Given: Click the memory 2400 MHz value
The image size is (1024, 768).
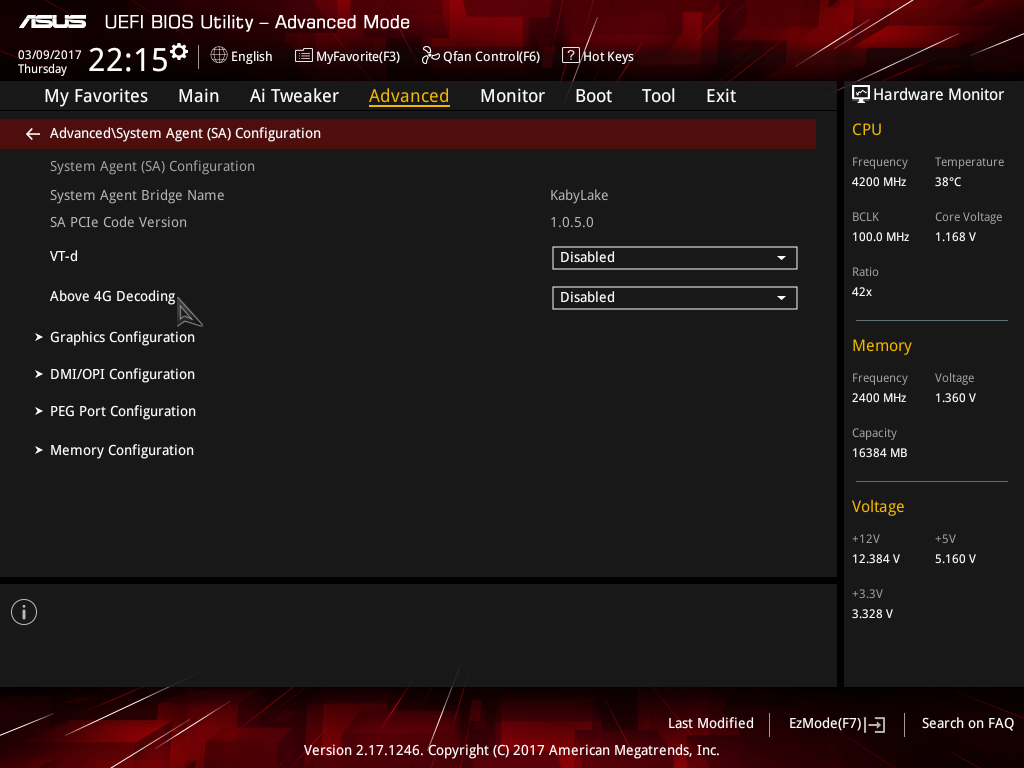Looking at the screenshot, I should point(878,398).
